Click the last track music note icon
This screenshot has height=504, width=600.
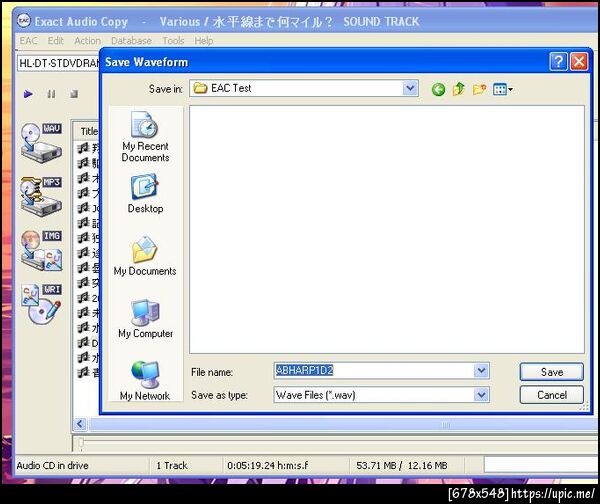coord(83,372)
